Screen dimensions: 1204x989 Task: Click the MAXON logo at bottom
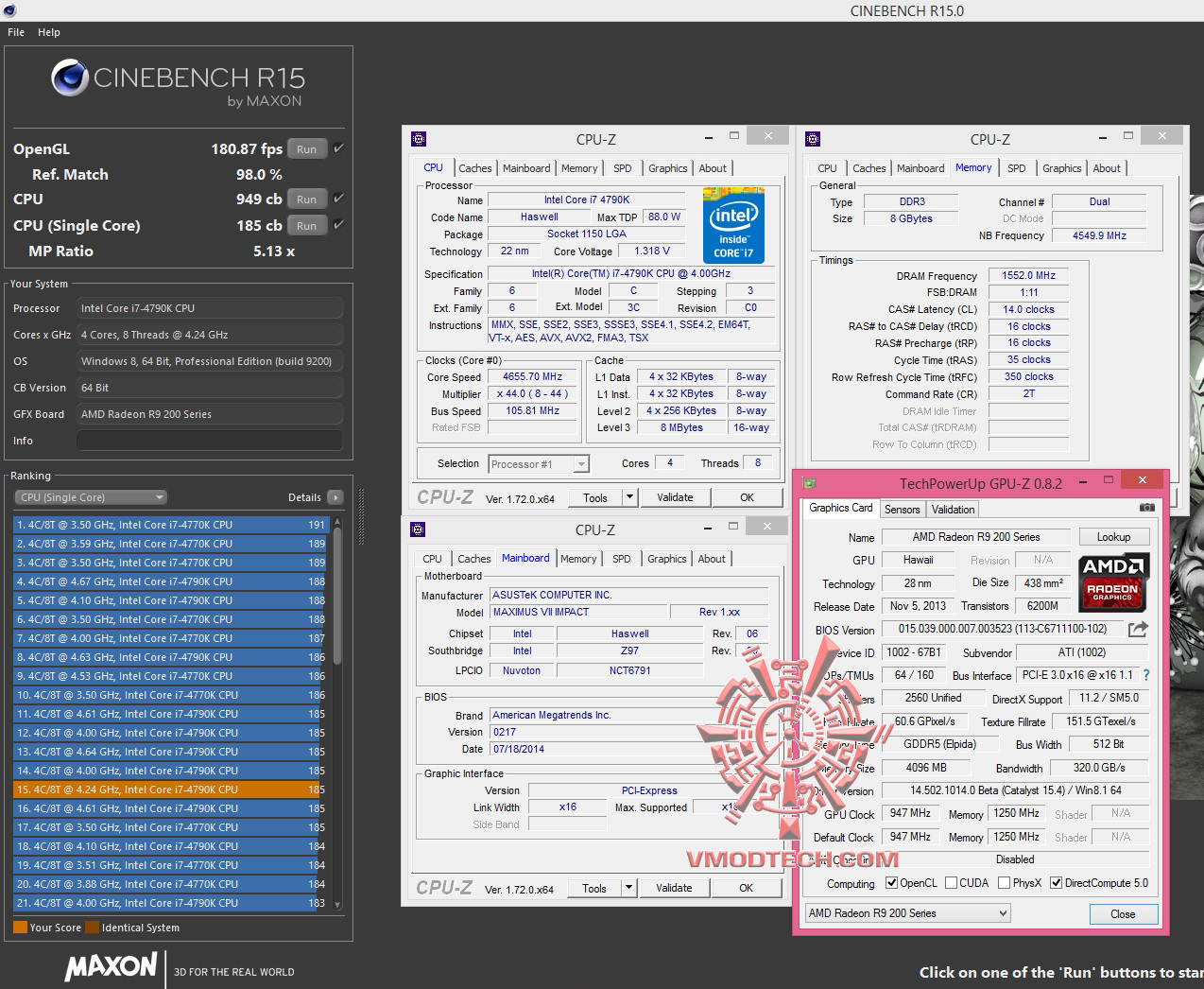coord(112,966)
